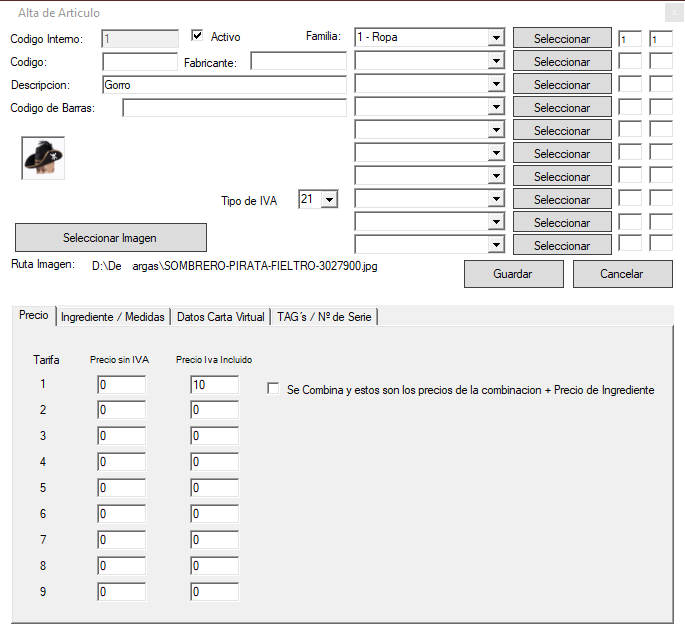Open the Tipo de IVA dropdown

329,200
